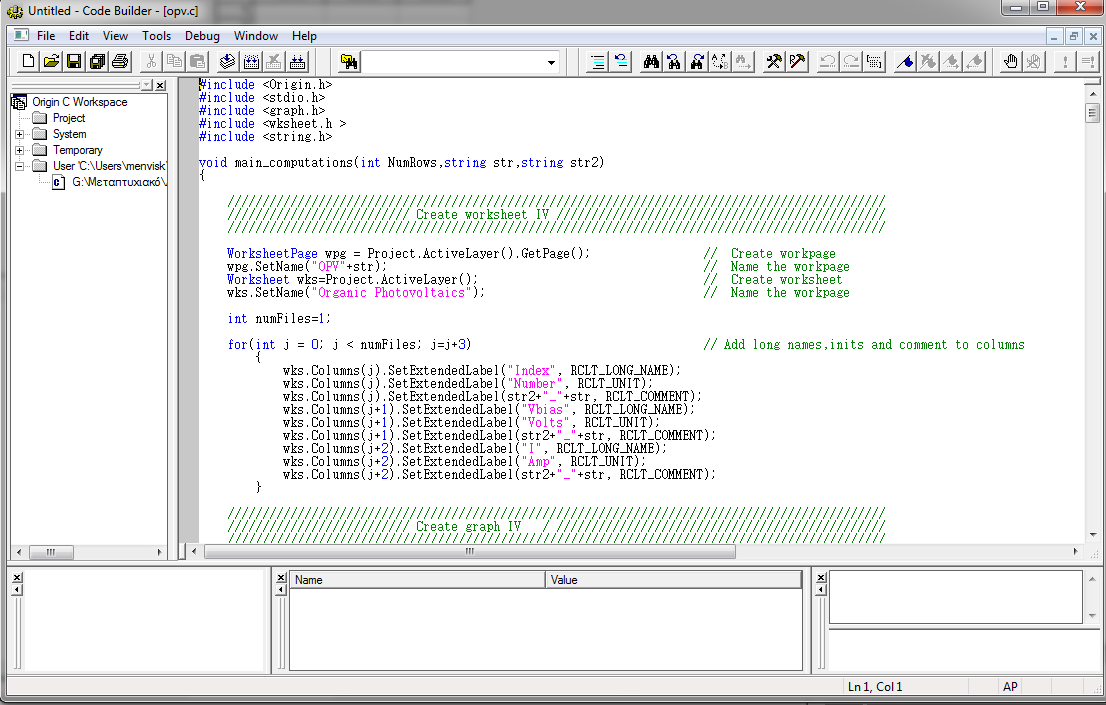
Task: Select the Project folder in workspace
Action: coord(69,119)
